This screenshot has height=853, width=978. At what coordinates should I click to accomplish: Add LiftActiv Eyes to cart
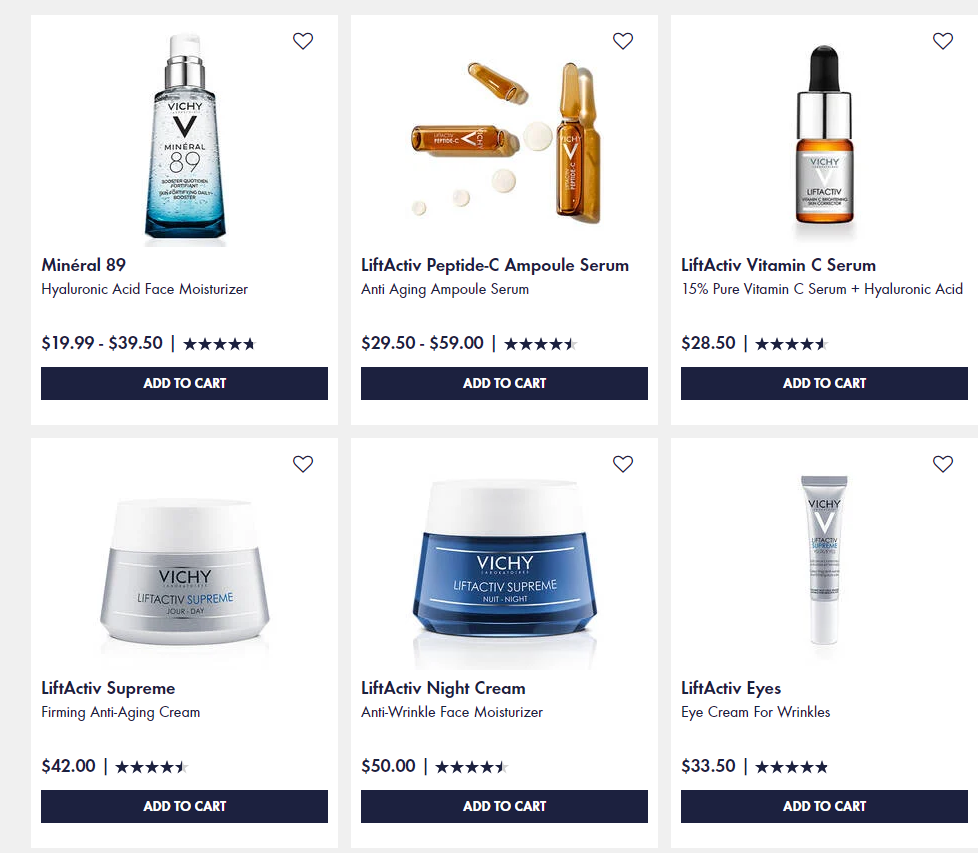pyautogui.click(x=825, y=806)
